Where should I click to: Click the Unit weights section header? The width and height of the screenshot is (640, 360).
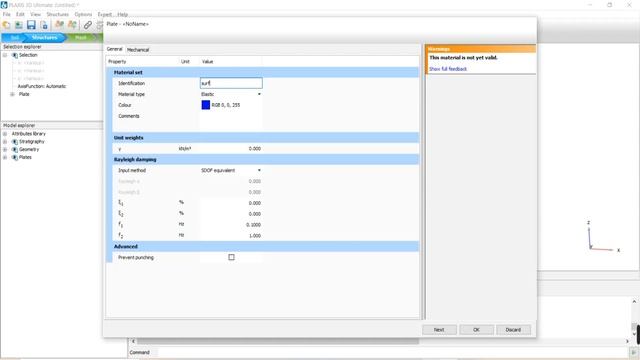265,138
